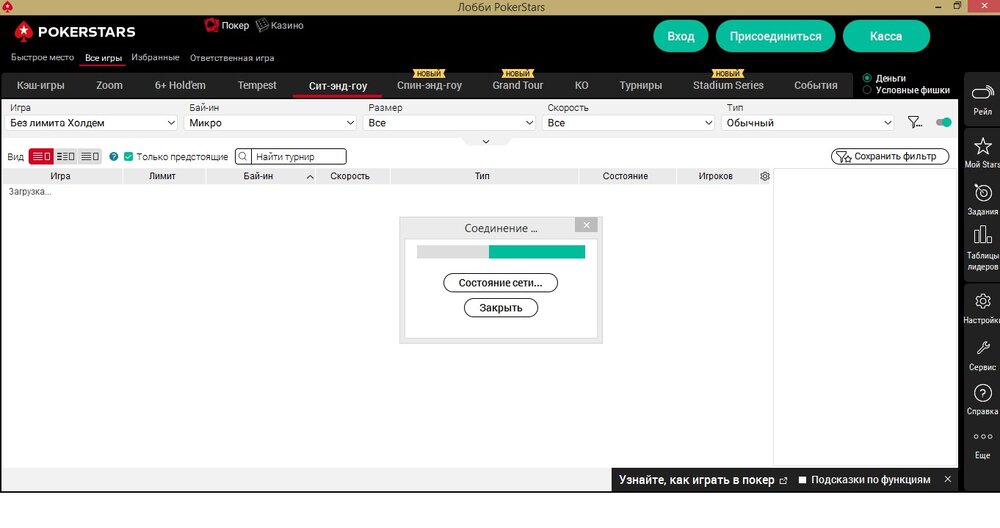This screenshot has width=1000, height=528.
Task: Open the Race sidebar icon
Action: 982,93
